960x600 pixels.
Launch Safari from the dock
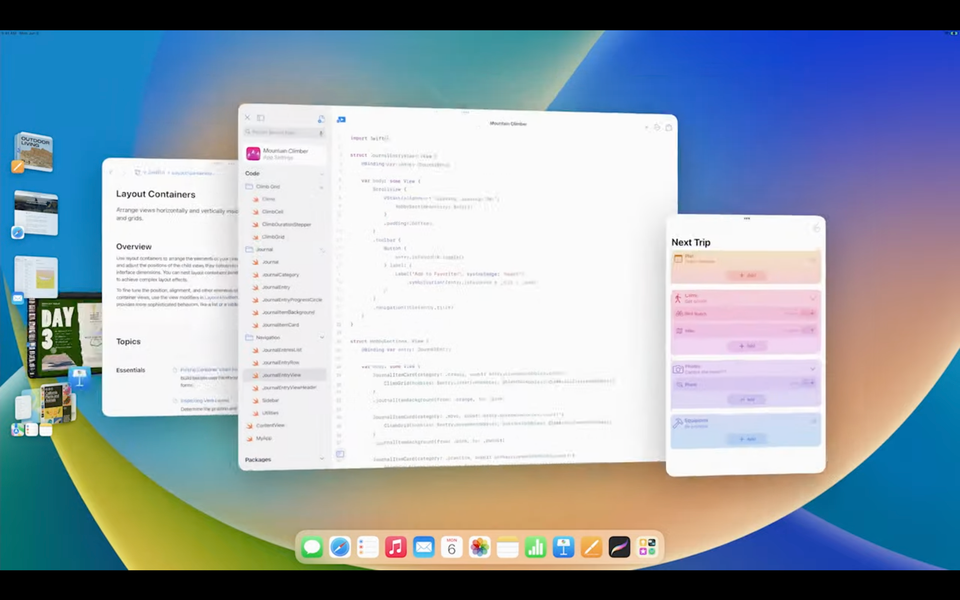click(x=340, y=547)
